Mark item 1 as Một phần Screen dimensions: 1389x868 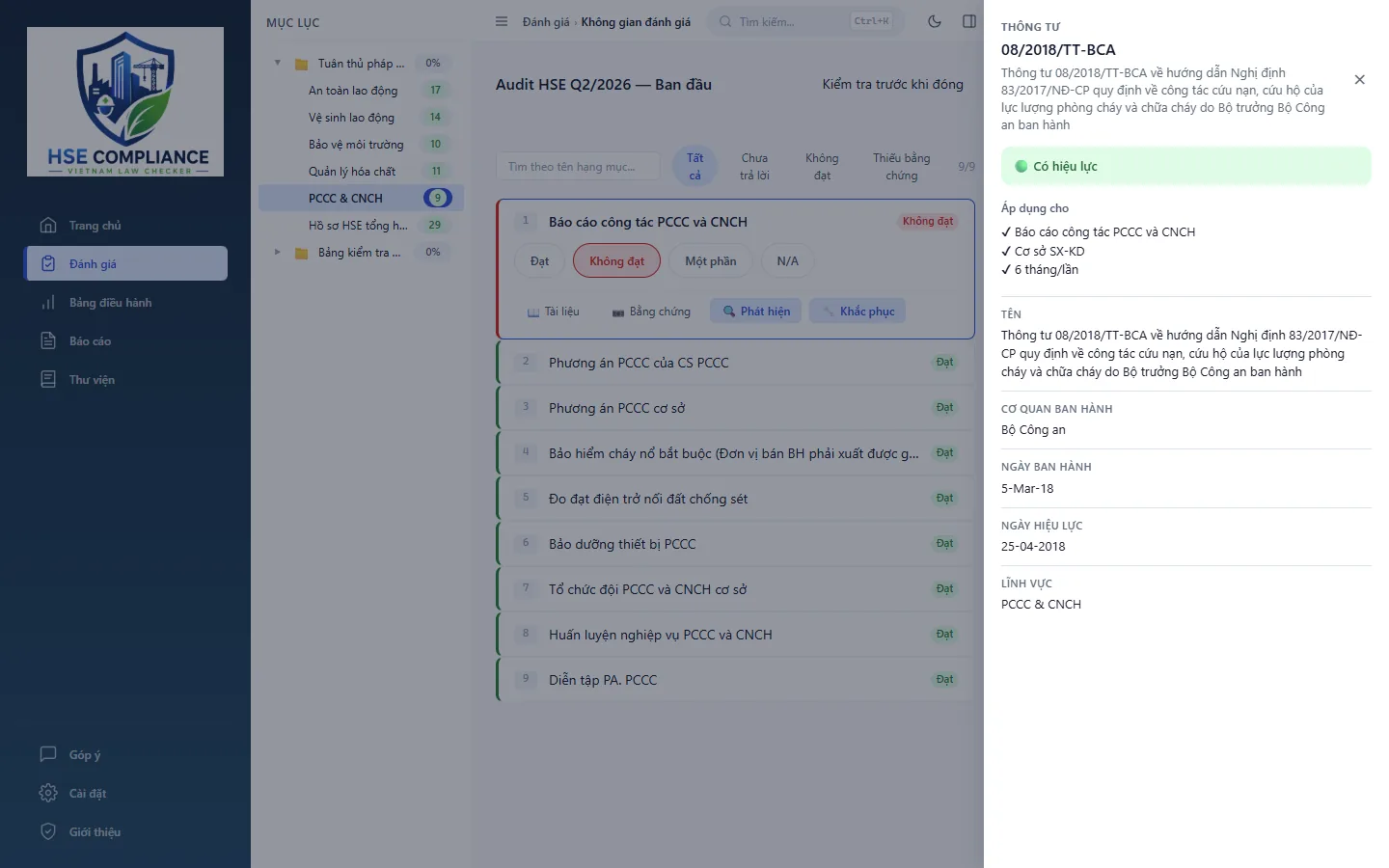coord(710,260)
